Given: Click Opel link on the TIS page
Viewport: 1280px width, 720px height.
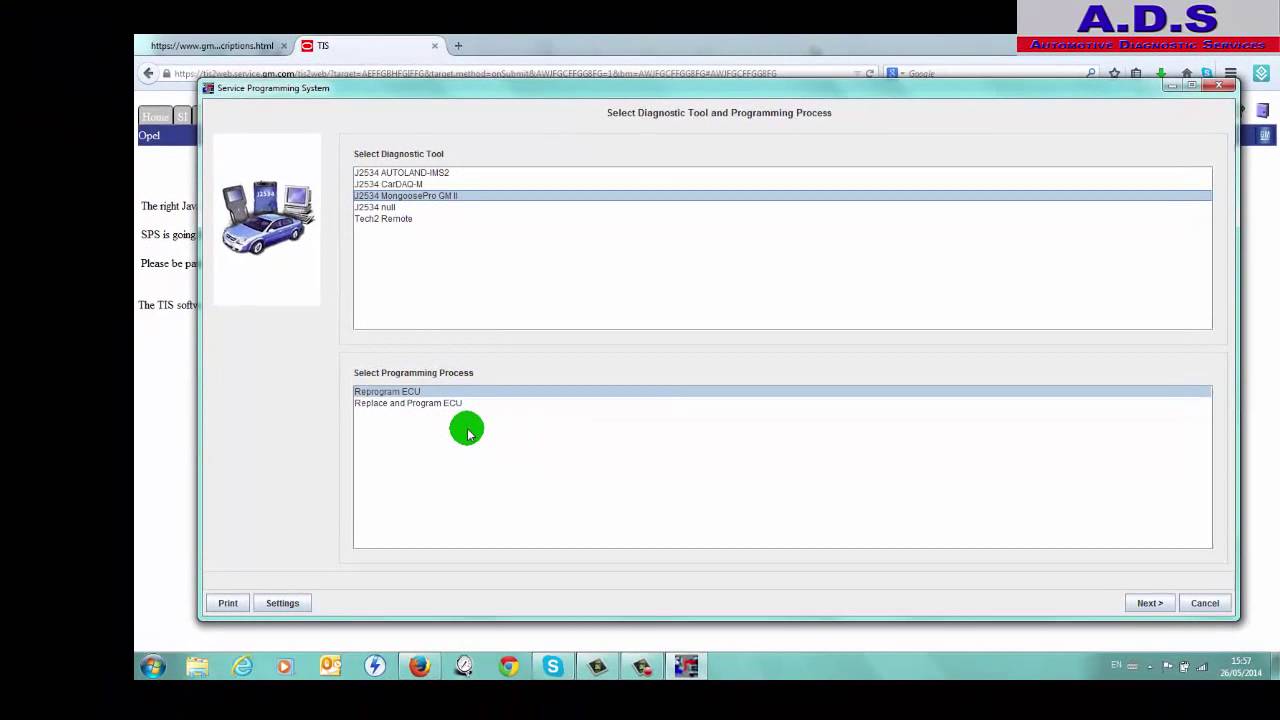Looking at the screenshot, I should [149, 135].
